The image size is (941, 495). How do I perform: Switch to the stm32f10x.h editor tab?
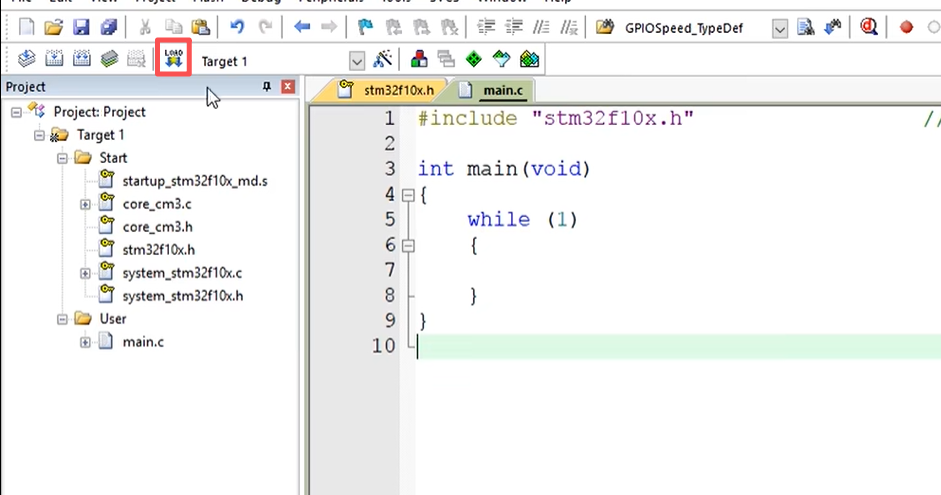tap(386, 90)
